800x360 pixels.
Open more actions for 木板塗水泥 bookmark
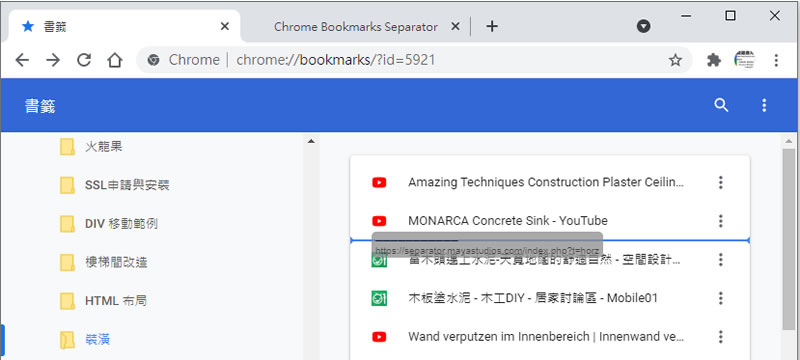click(720, 298)
